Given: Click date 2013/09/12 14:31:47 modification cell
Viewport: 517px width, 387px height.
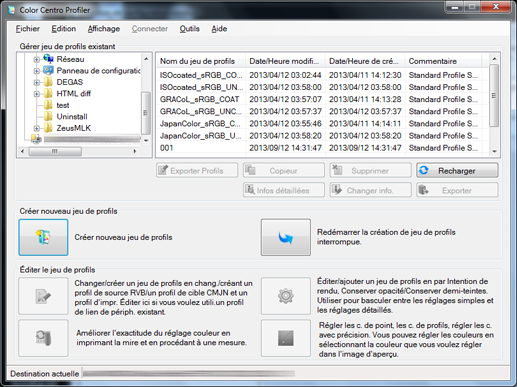Looking at the screenshot, I should coord(285,148).
